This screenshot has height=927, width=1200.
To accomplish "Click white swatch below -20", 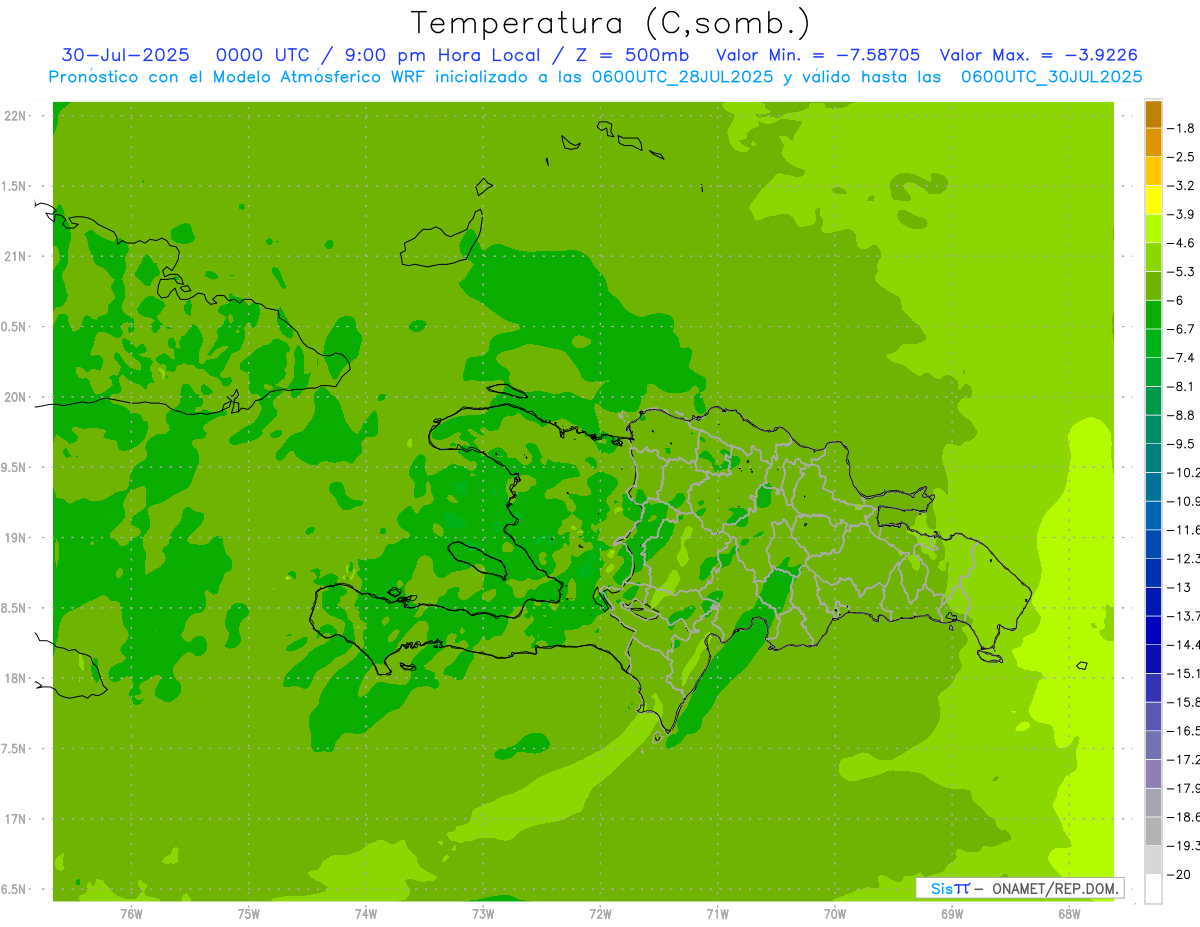I will (x=1154, y=889).
